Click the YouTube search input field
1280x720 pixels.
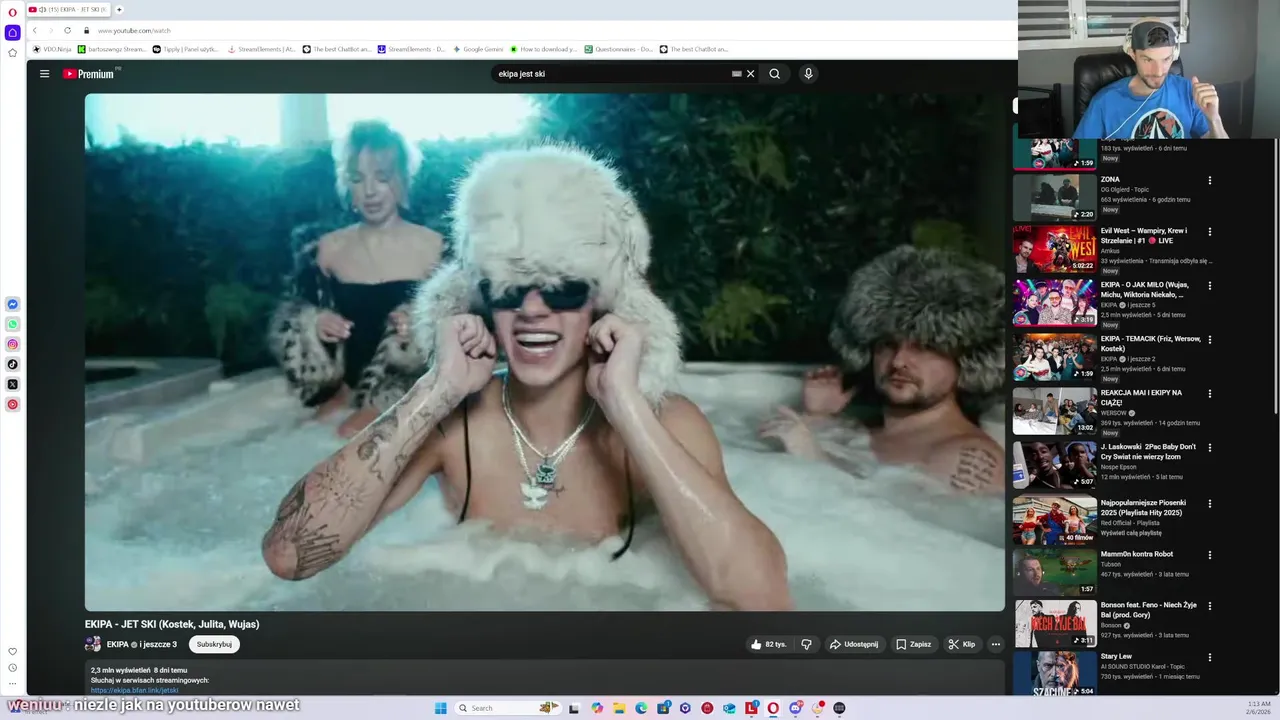[610, 74]
